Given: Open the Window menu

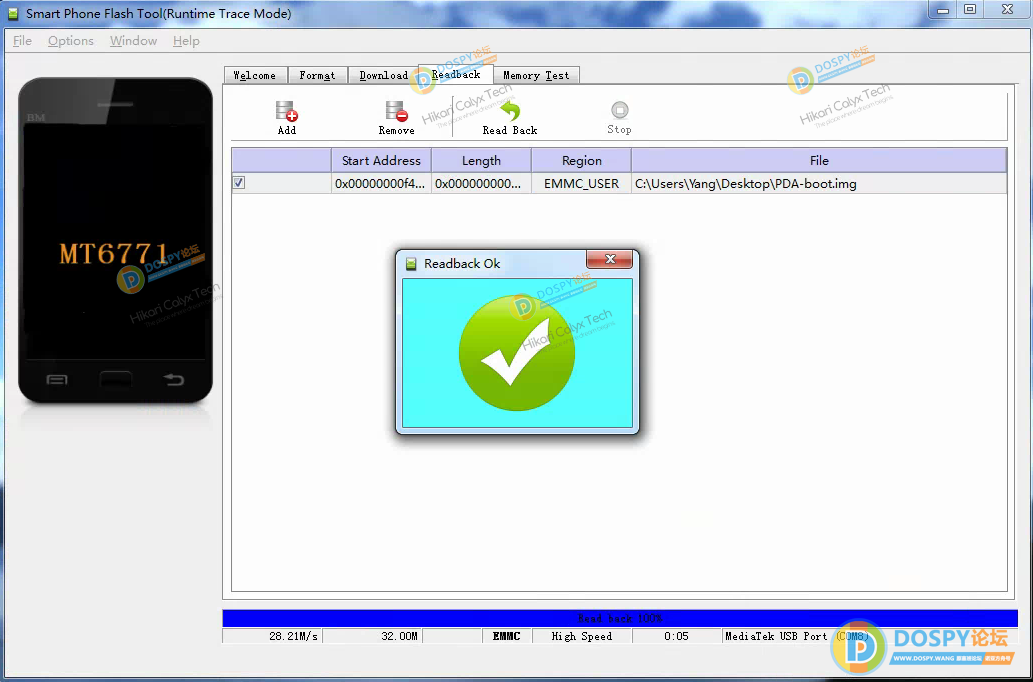Looking at the screenshot, I should click(133, 41).
